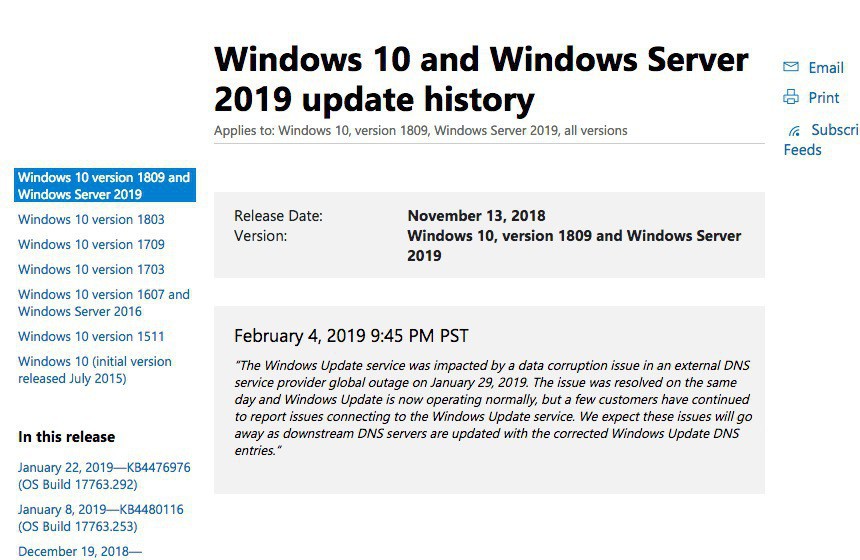Choose Windows 10 version 1703
This screenshot has width=860, height=560.
point(91,269)
